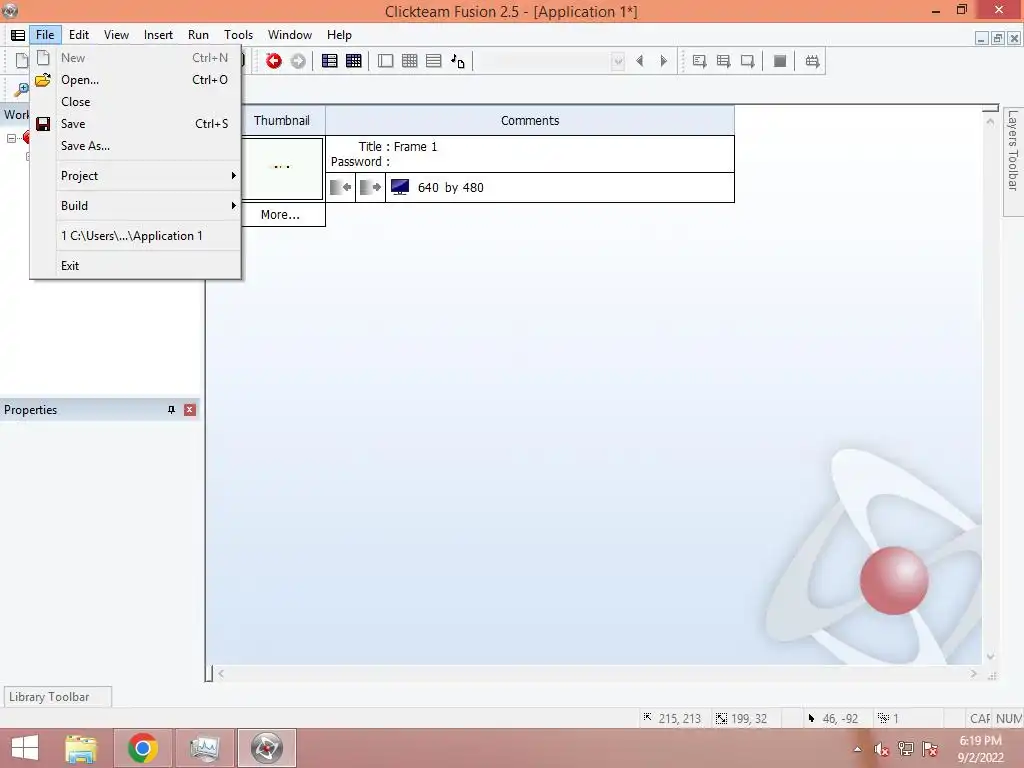The image size is (1024, 768).
Task: Click the Password : field text
Action: point(360,162)
